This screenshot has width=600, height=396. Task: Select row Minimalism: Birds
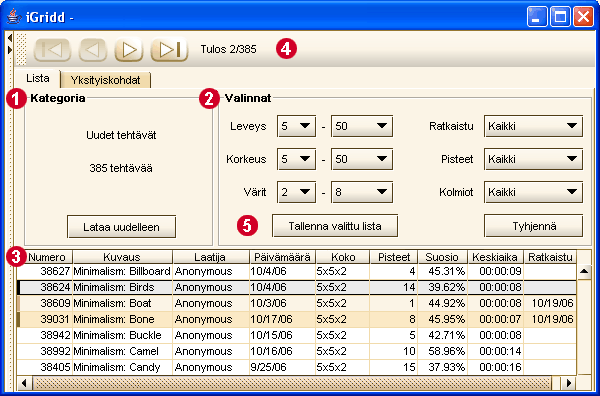297,287
